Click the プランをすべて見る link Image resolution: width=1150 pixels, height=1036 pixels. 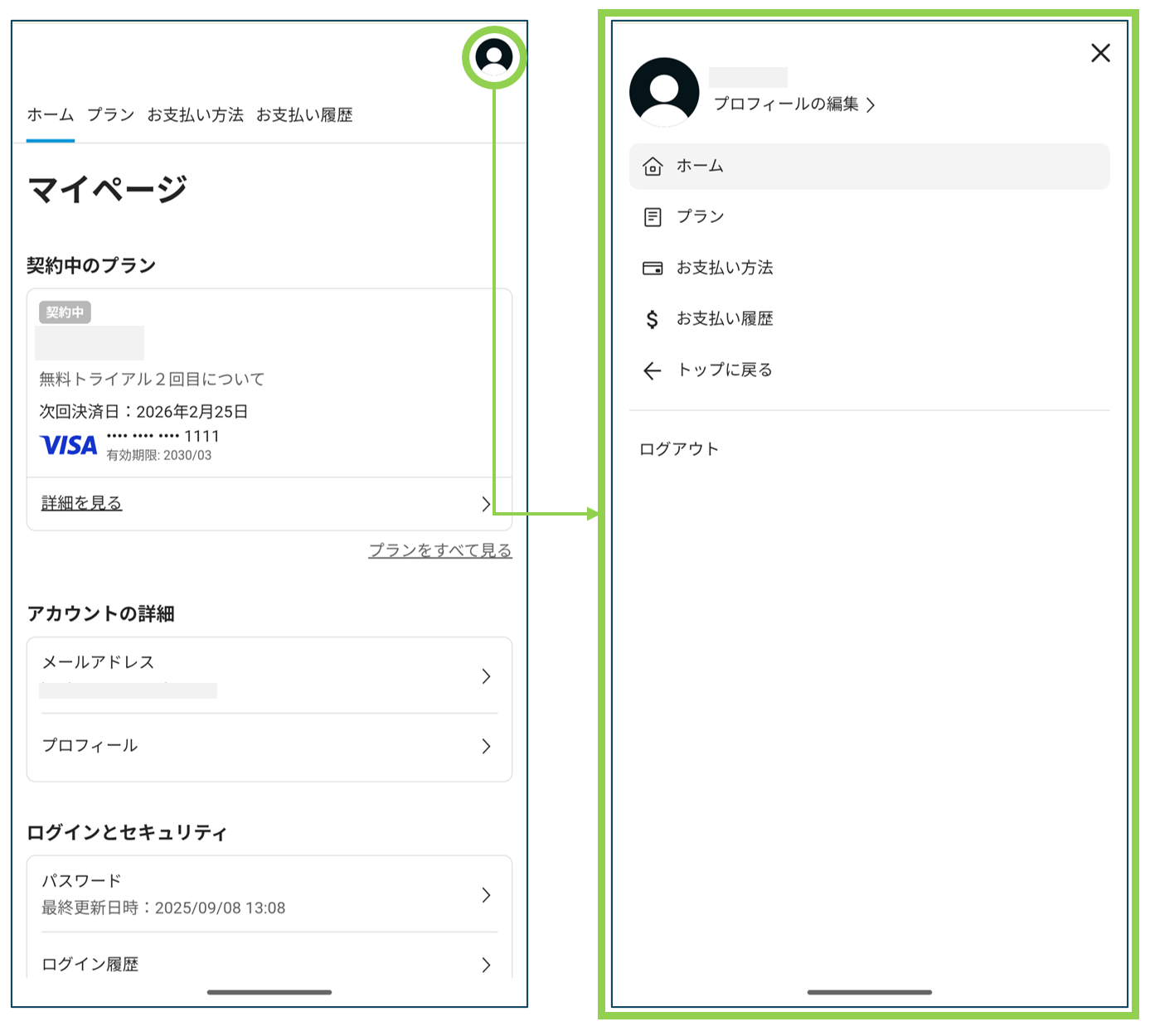click(440, 550)
